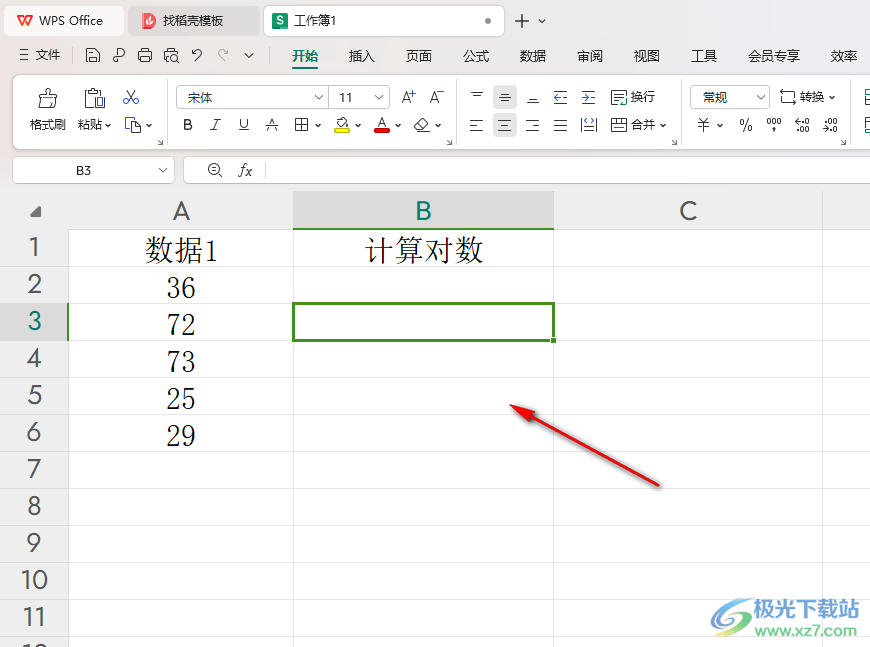Increase font size with A+ icon
Image resolution: width=870 pixels, height=647 pixels.
pyautogui.click(x=408, y=97)
